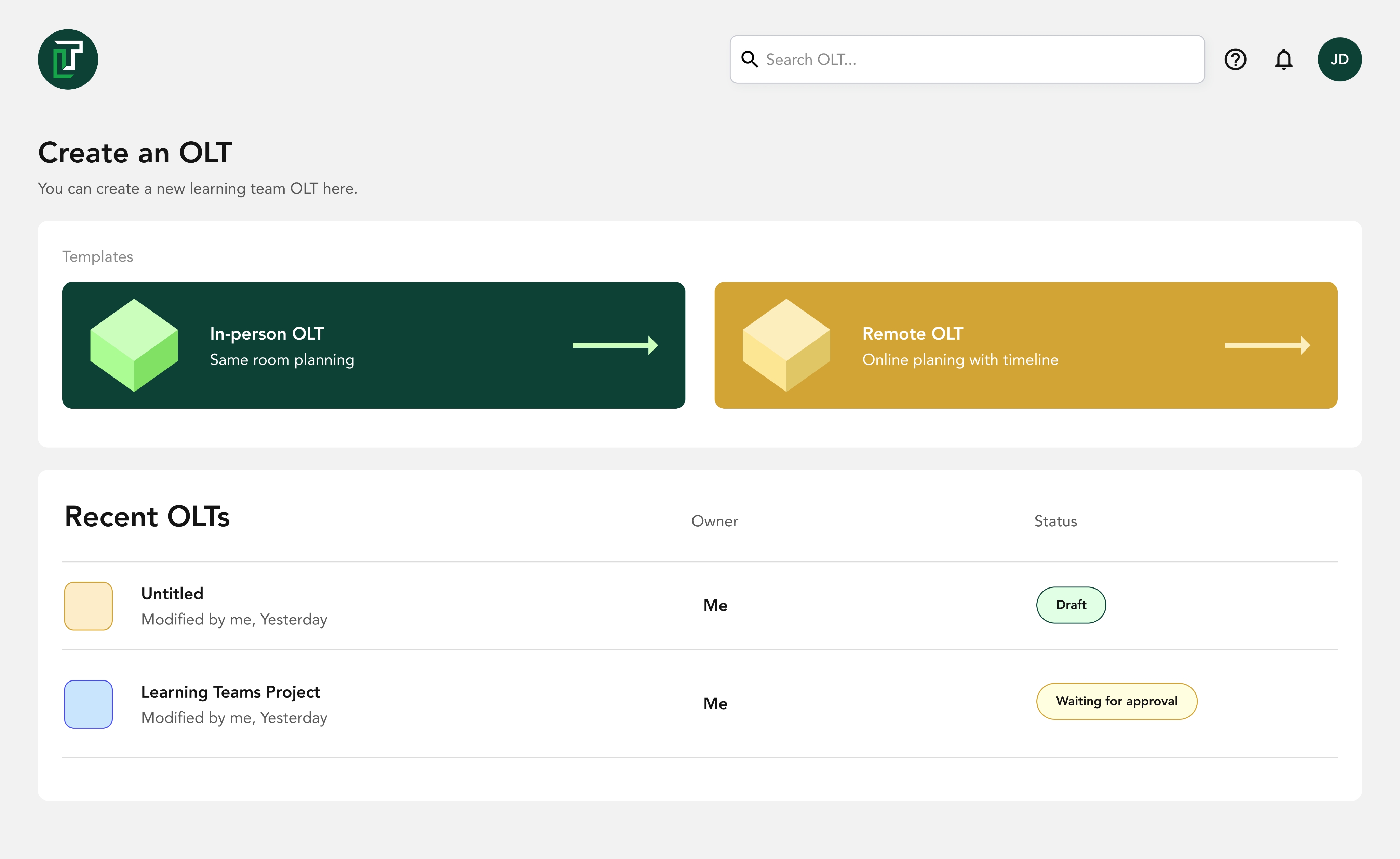Open notifications via the bell icon
1400x859 pixels.
(x=1284, y=59)
